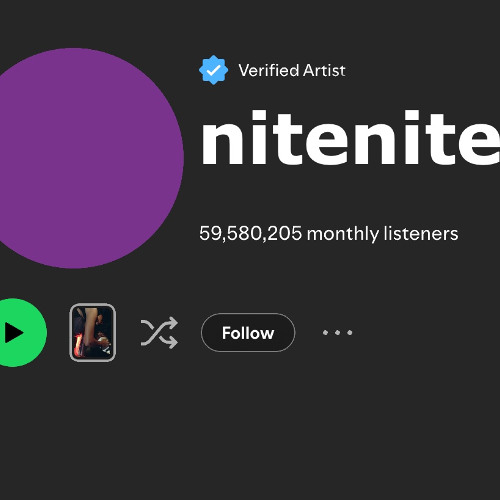Expand artist options with the three dots

point(337,332)
